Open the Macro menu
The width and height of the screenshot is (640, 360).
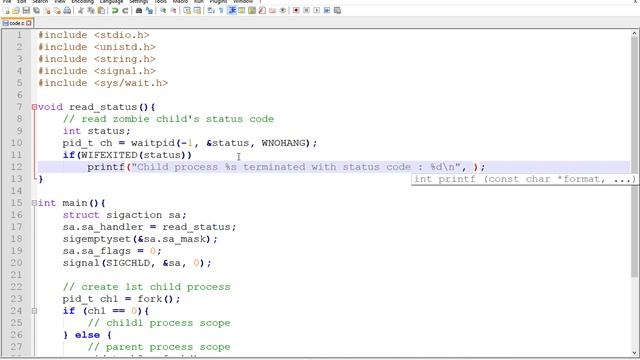[x=180, y=2]
